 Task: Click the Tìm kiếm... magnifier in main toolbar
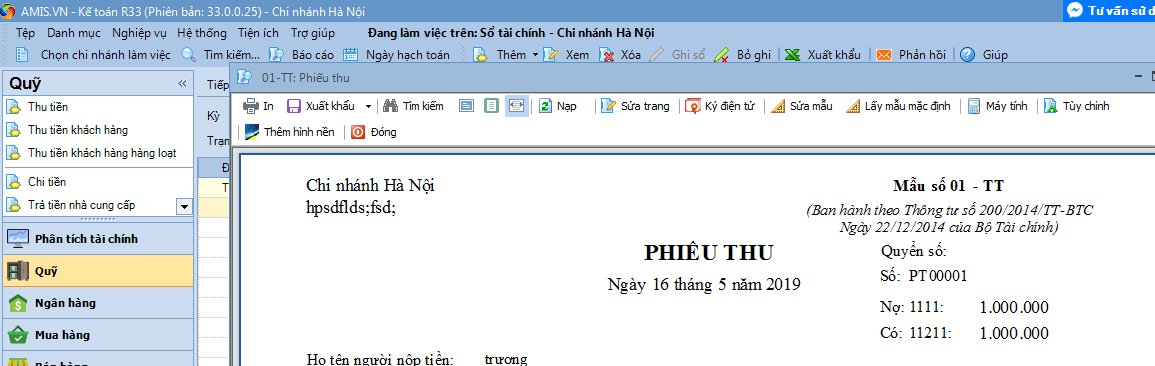pos(189,54)
